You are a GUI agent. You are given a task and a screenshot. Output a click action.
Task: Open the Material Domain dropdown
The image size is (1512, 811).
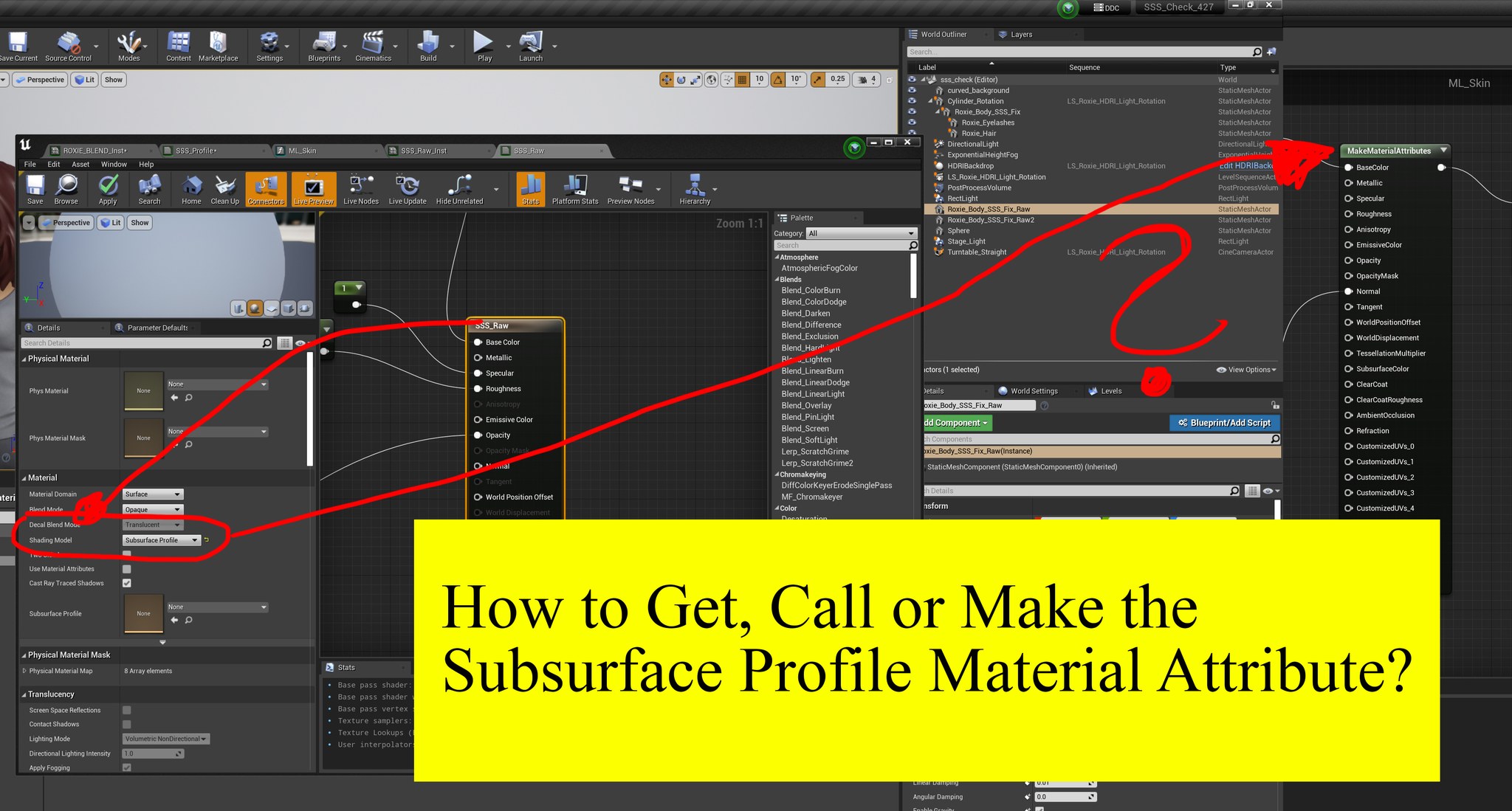(153, 494)
